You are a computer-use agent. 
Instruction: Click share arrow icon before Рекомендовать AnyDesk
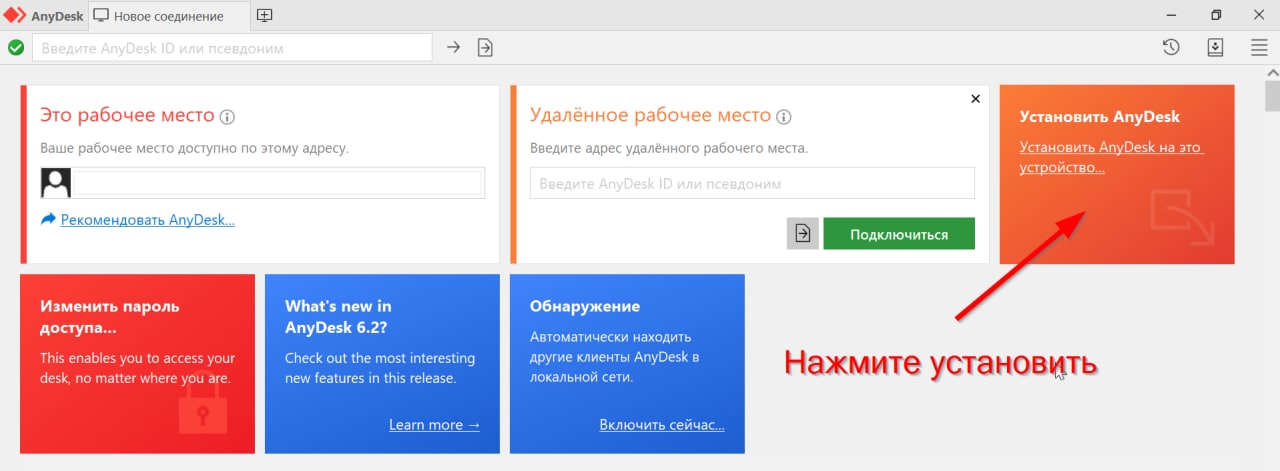point(48,219)
